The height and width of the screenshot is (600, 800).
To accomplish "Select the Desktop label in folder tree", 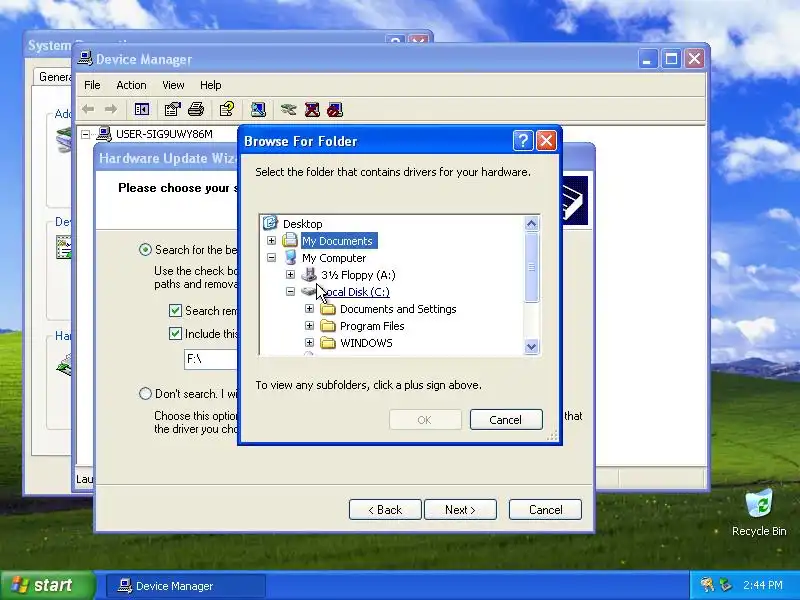I will pyautogui.click(x=303, y=223).
